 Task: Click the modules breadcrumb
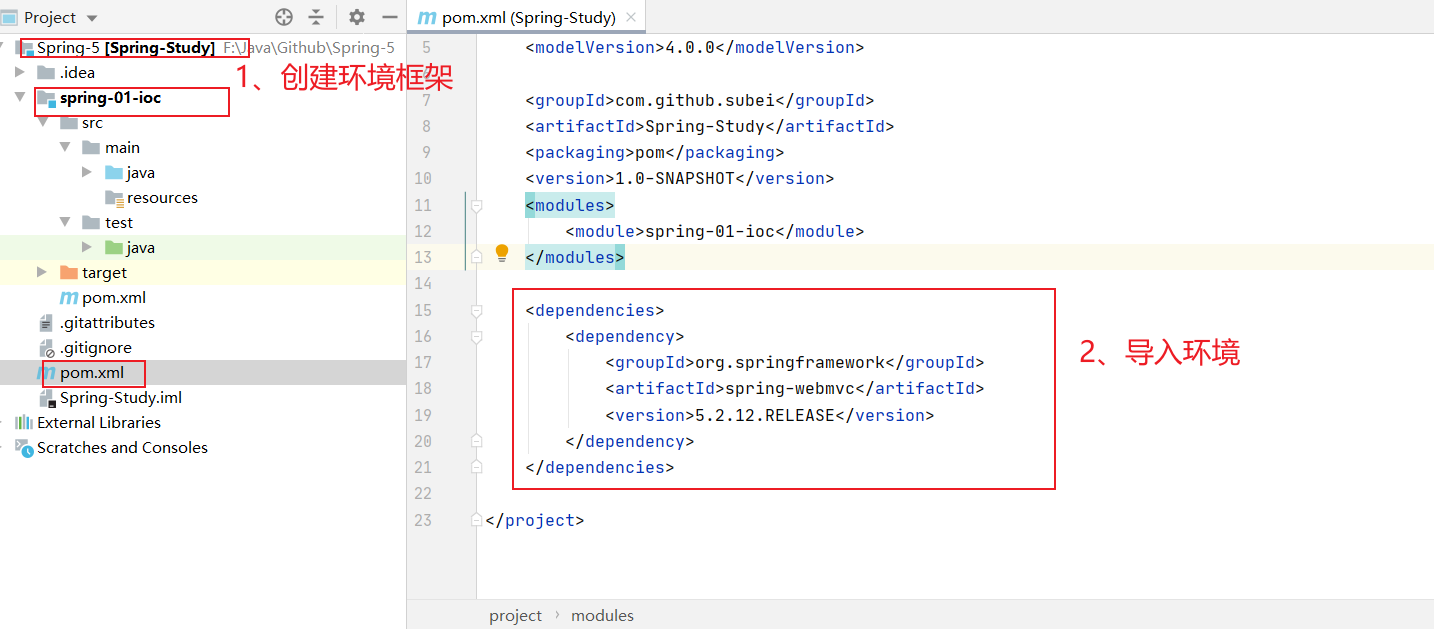602,615
